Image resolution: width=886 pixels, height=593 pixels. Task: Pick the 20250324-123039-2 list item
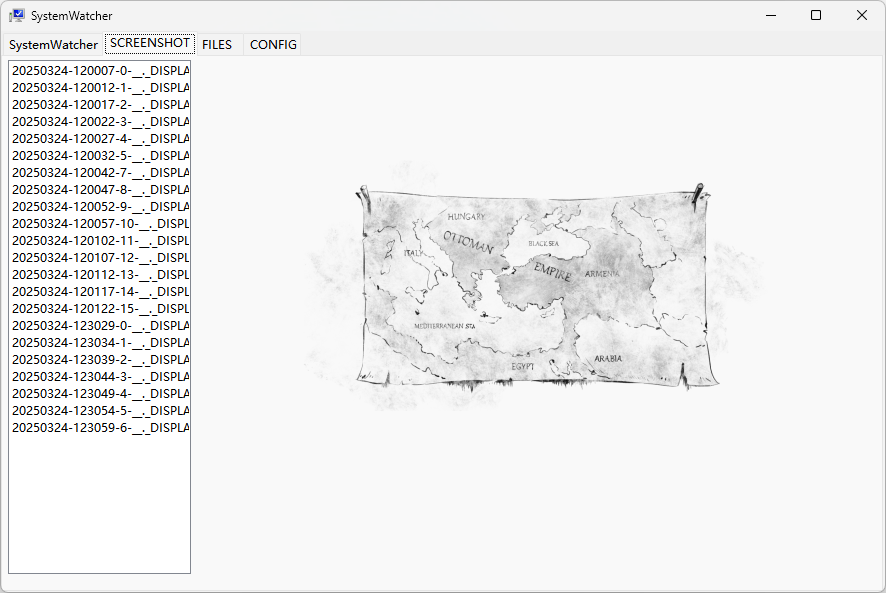100,360
